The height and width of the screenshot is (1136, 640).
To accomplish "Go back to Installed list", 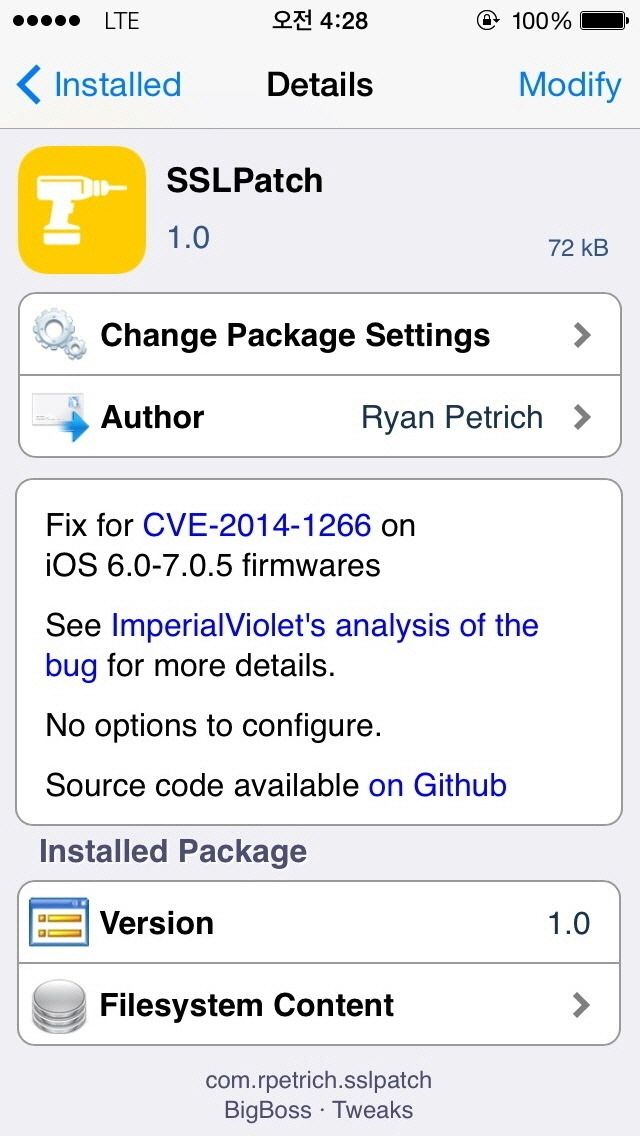I will (99, 85).
